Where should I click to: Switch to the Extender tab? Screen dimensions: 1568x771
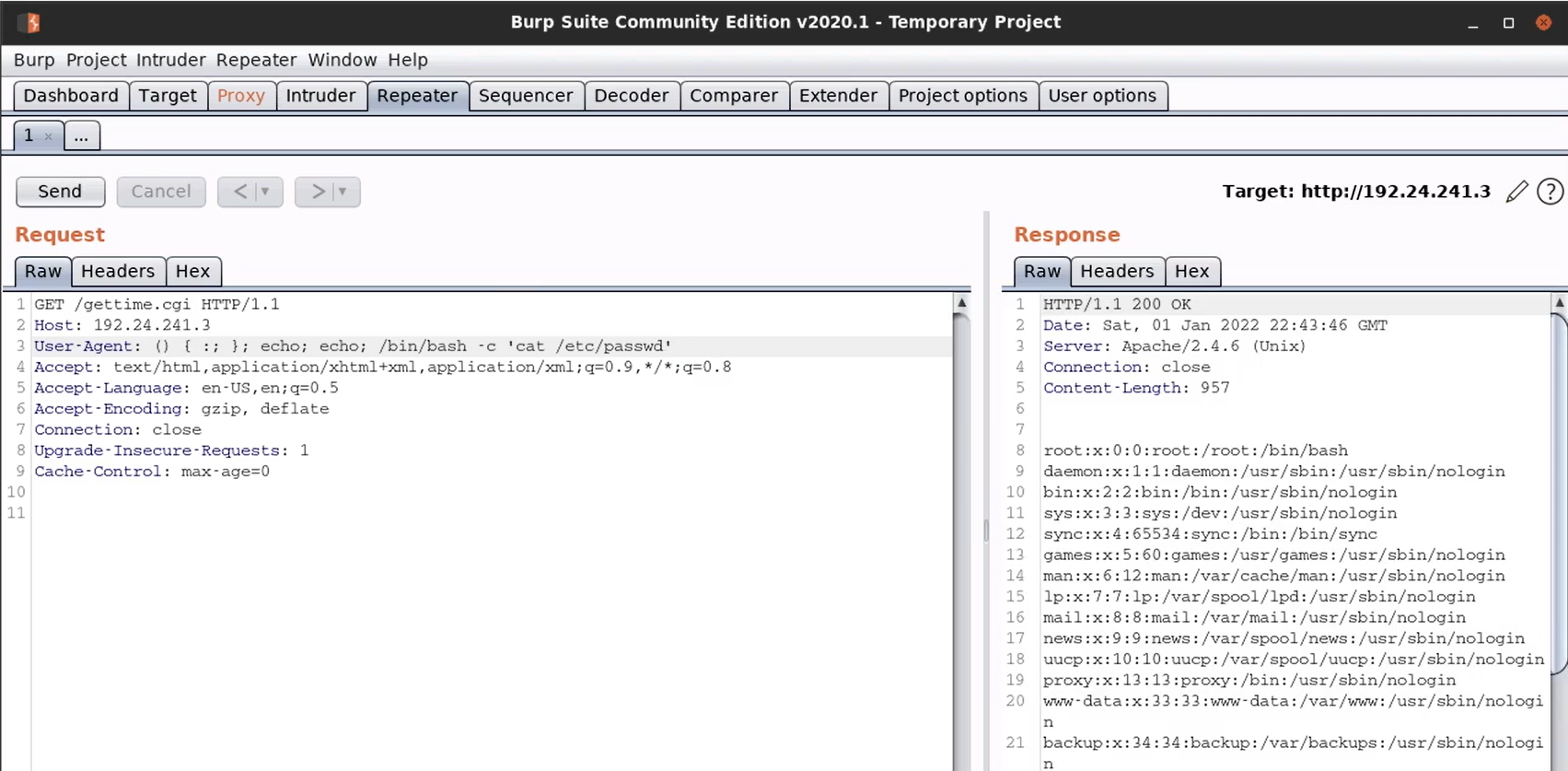coord(838,96)
